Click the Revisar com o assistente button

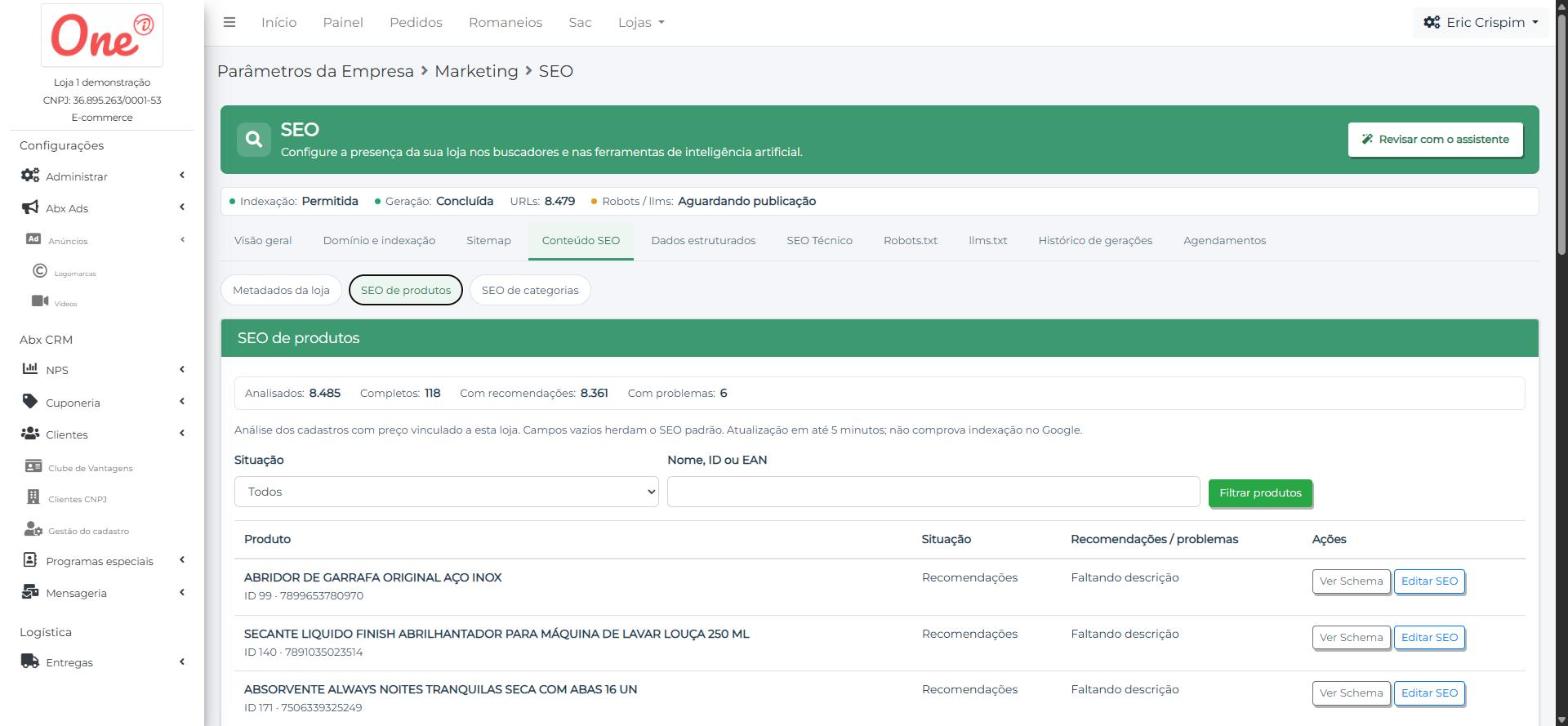pos(1435,139)
